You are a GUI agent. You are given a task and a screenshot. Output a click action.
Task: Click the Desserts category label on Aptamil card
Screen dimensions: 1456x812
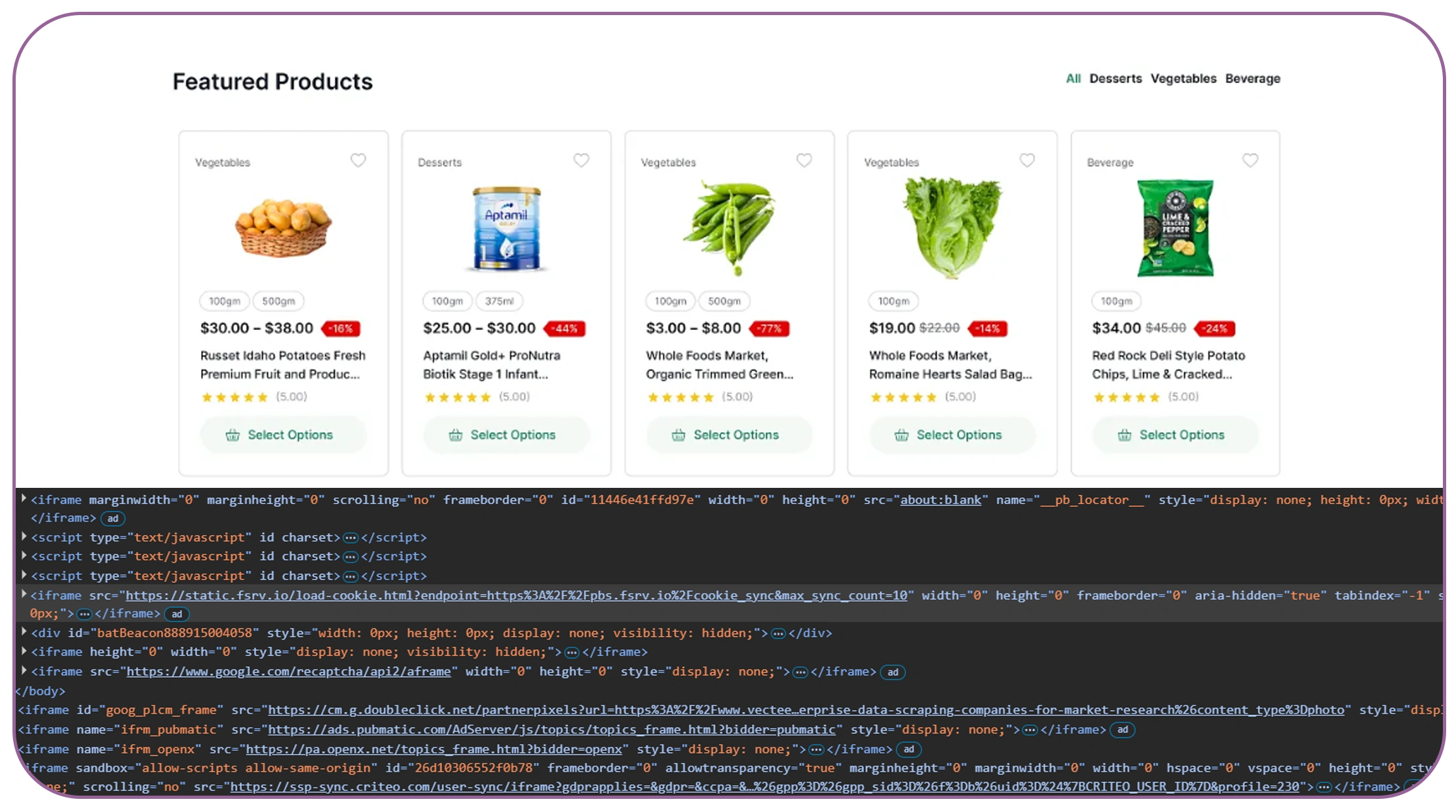coord(439,162)
